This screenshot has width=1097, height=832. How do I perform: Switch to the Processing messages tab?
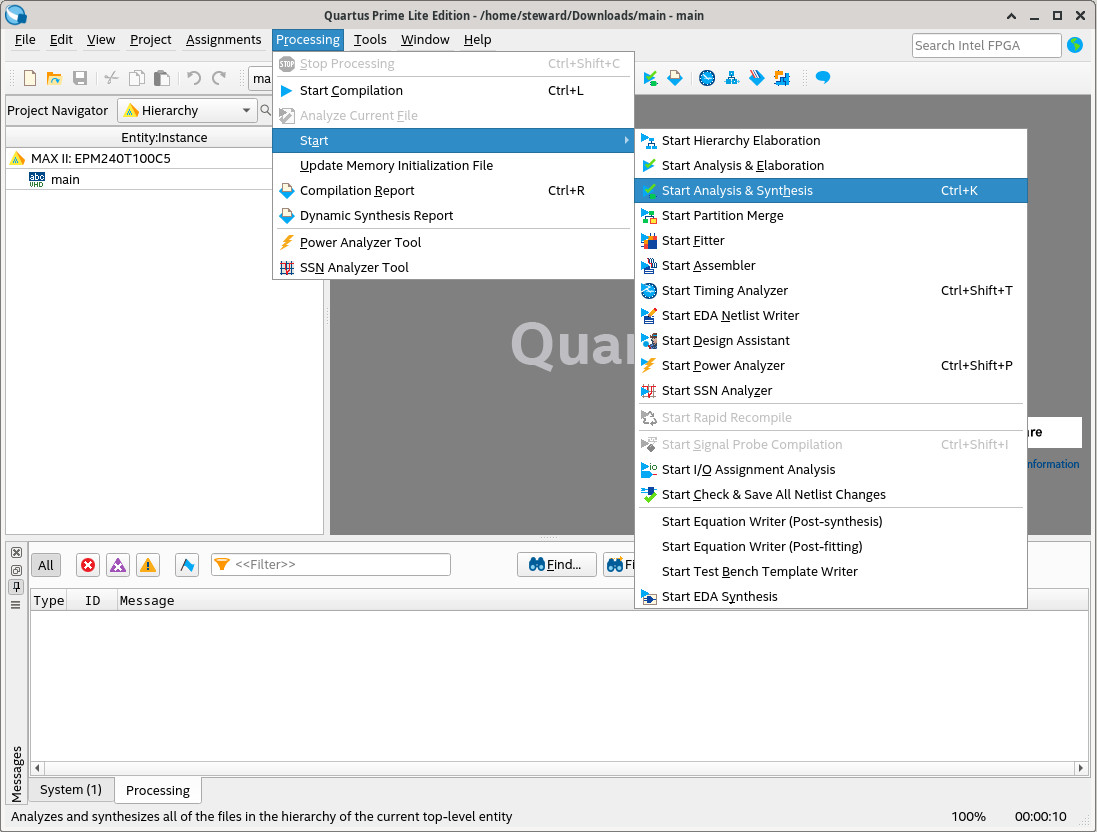[157, 790]
